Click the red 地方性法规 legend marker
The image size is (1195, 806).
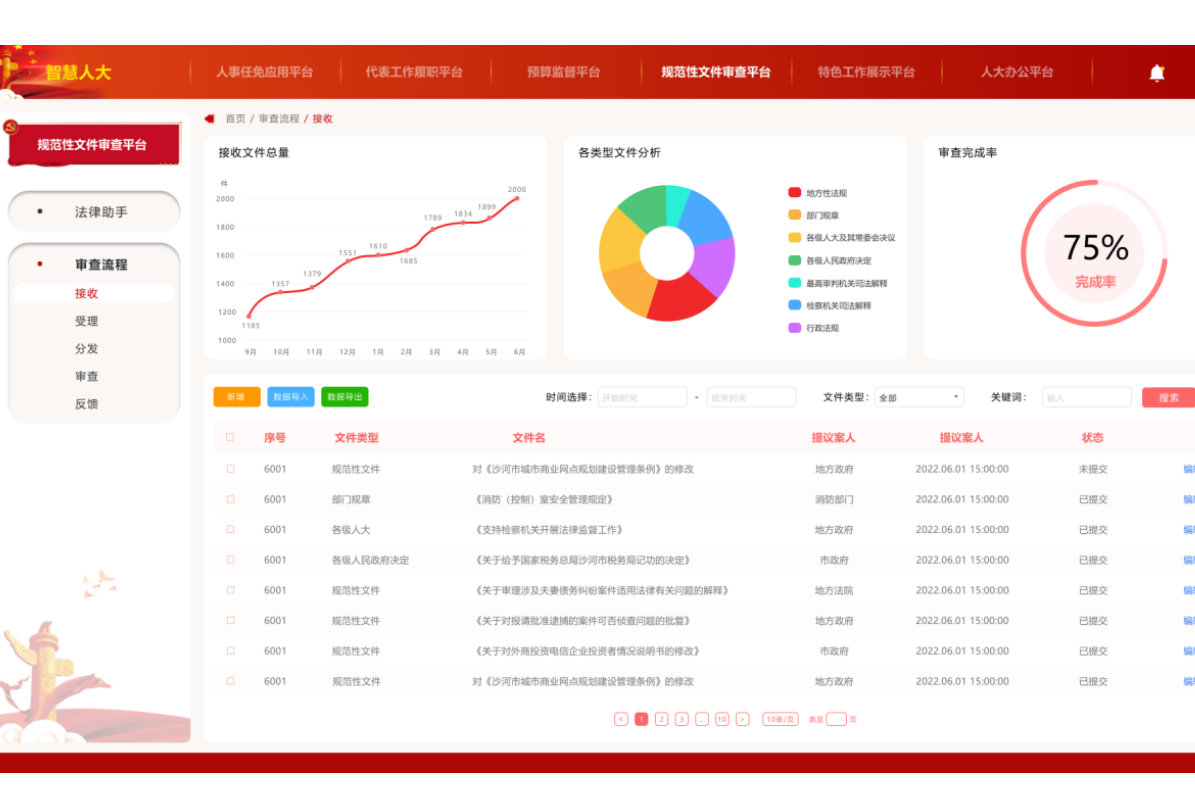[x=794, y=193]
